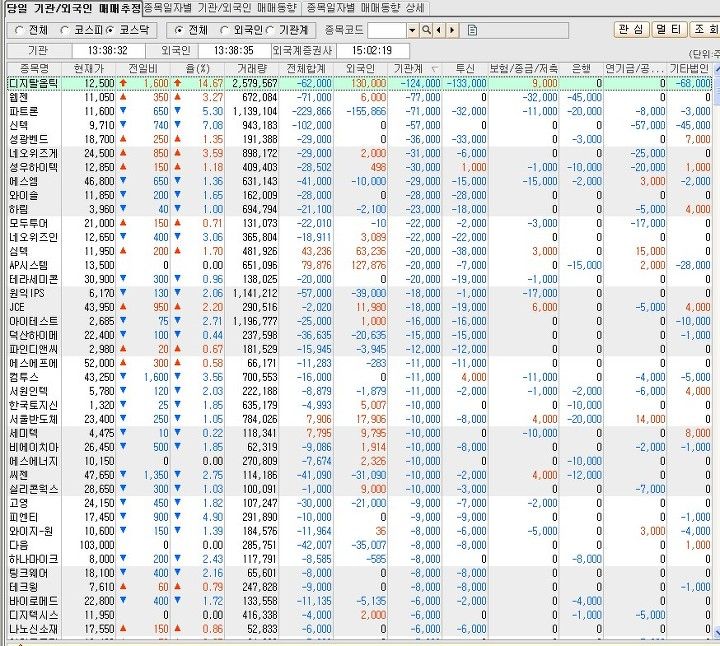Viewport: 720px width, 646px height.
Task: Click the 기관계 column sort arrow
Action: click(435, 69)
